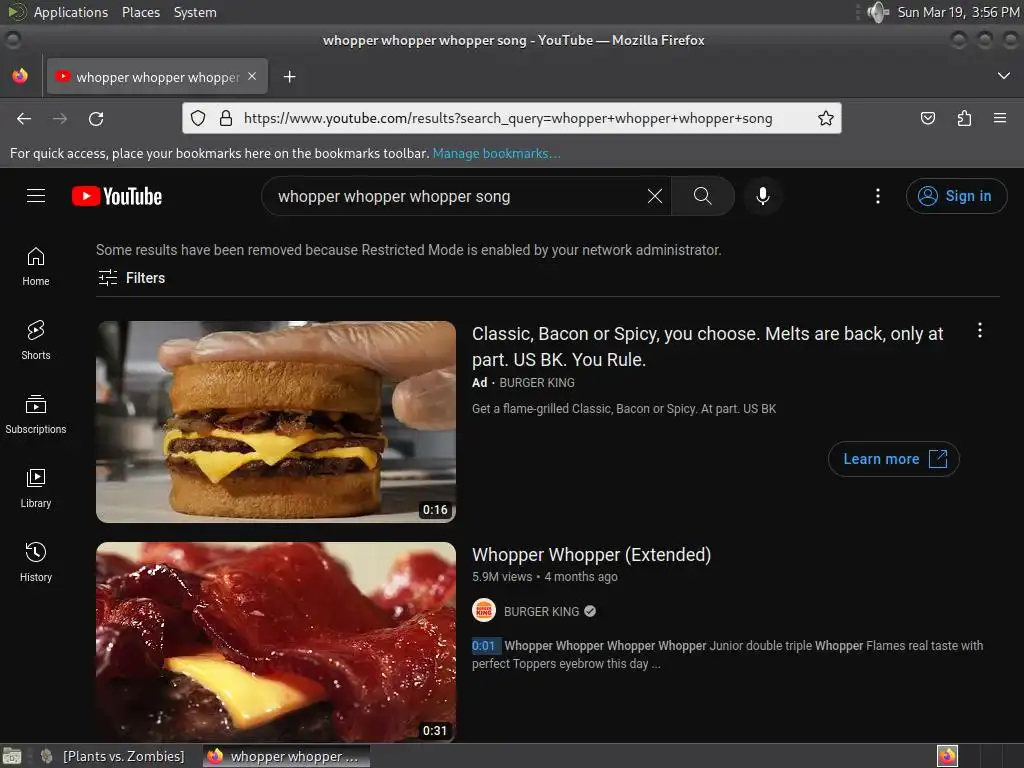This screenshot has width=1024, height=768.
Task: Close the whopper YouTube tab
Action: pos(252,76)
